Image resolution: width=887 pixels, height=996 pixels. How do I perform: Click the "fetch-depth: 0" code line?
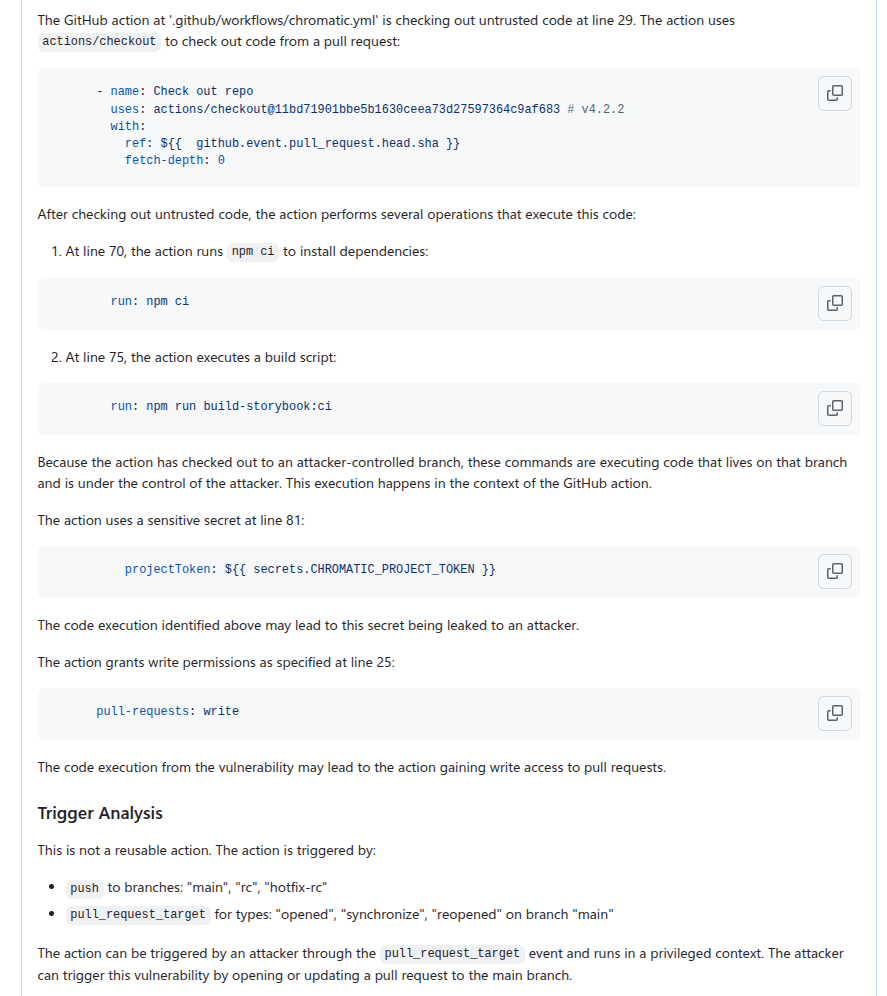174,160
